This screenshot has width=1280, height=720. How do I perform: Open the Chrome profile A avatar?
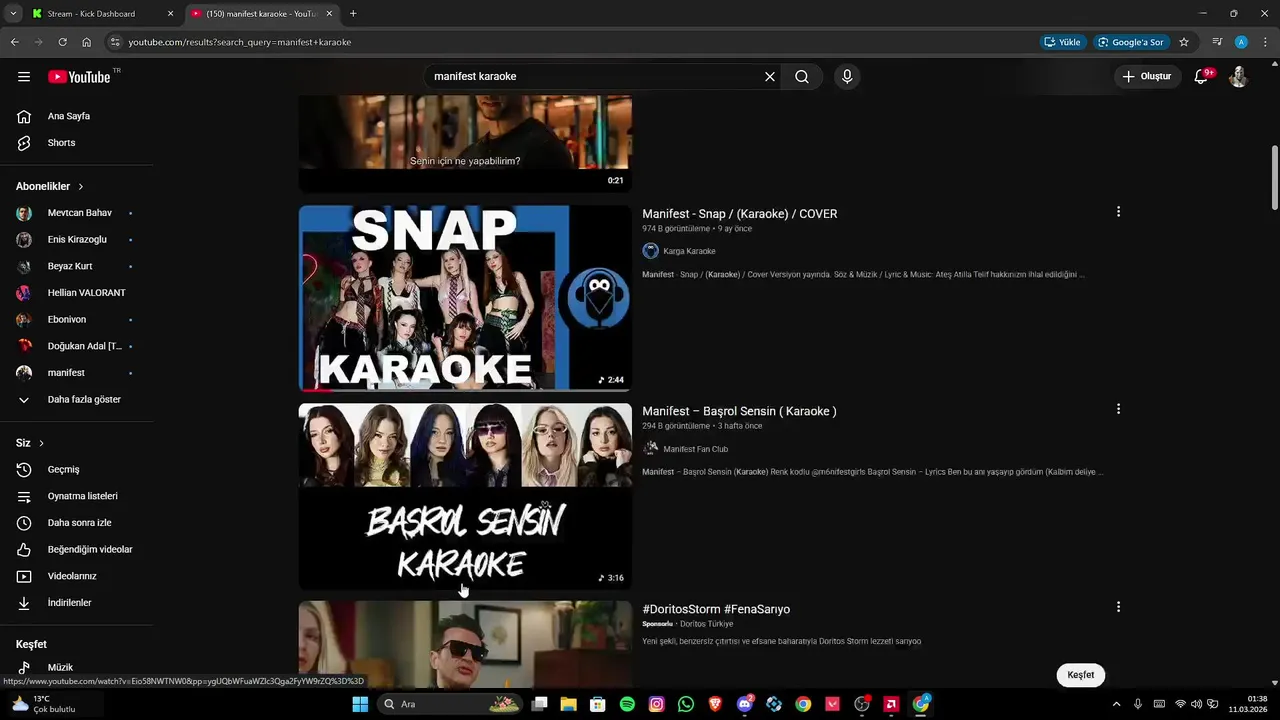(1241, 42)
